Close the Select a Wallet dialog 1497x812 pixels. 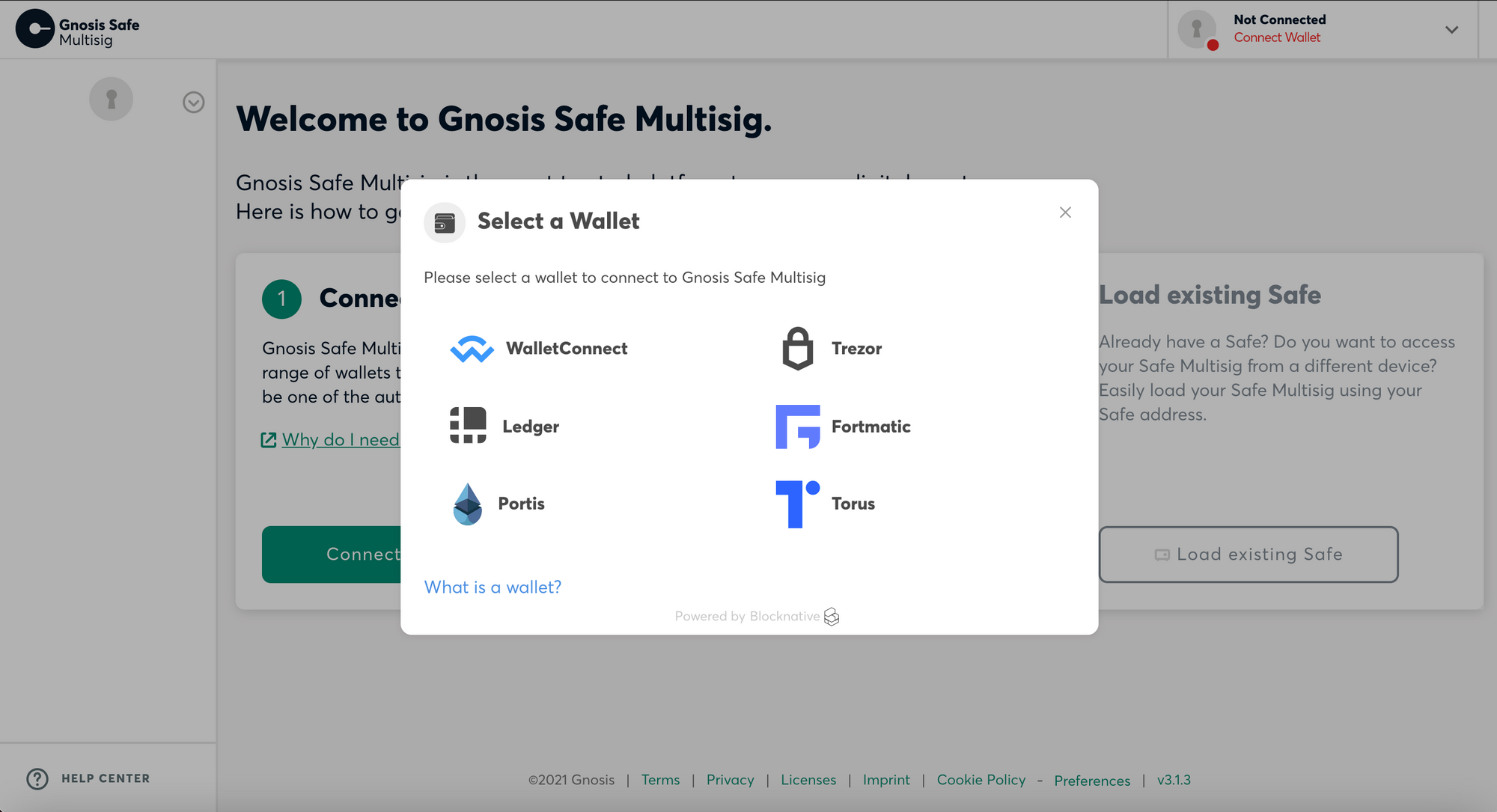[x=1065, y=213]
